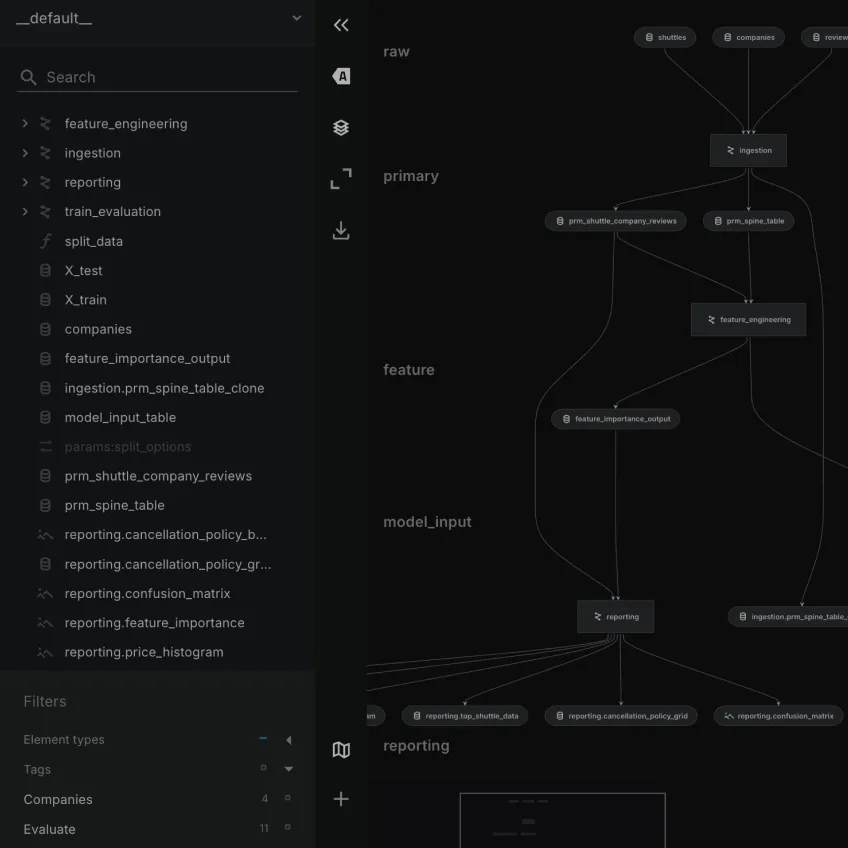Screen dimensions: 848x848
Task: Select the reporting node in the graph
Action: coord(615,617)
